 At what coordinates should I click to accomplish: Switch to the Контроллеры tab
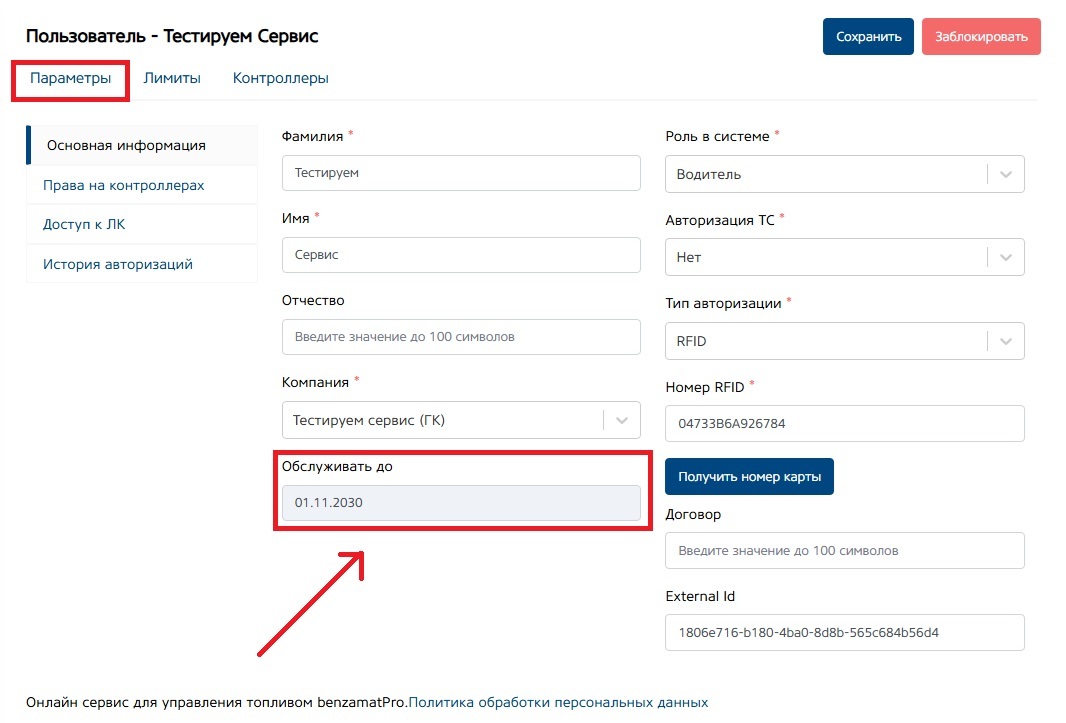pyautogui.click(x=280, y=79)
